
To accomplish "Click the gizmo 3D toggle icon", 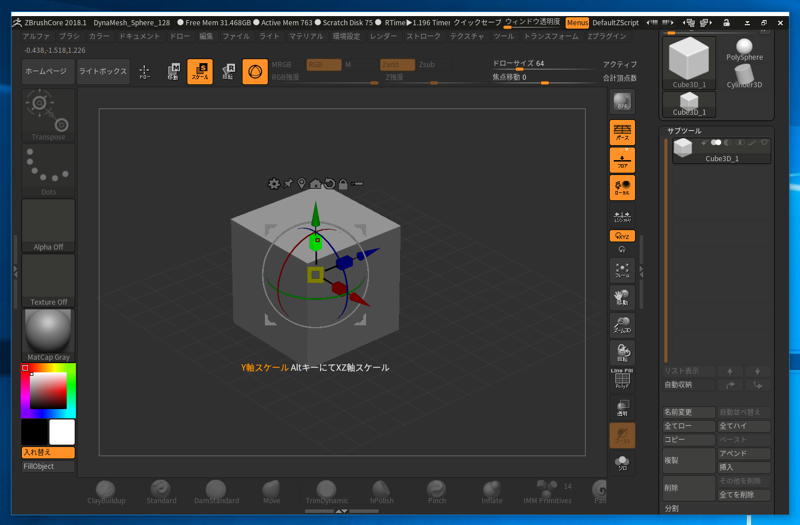I will [255, 71].
